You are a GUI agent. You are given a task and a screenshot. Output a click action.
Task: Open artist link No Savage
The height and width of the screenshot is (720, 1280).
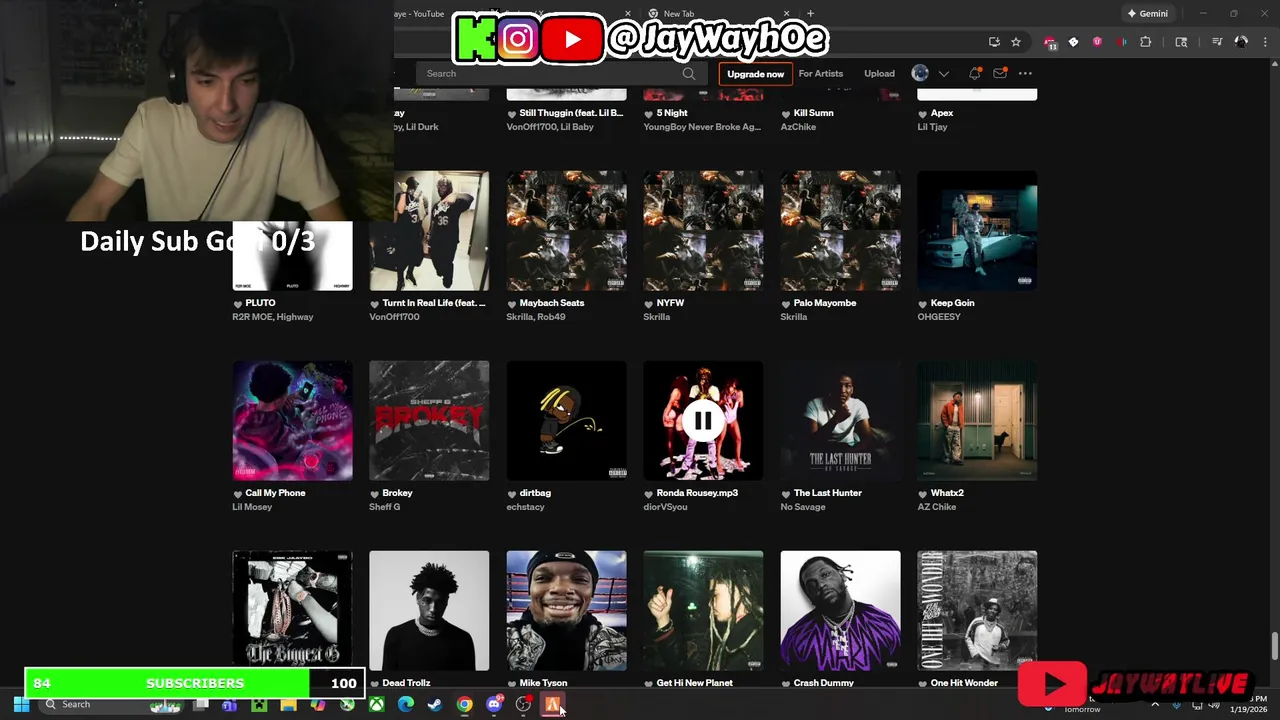point(803,507)
